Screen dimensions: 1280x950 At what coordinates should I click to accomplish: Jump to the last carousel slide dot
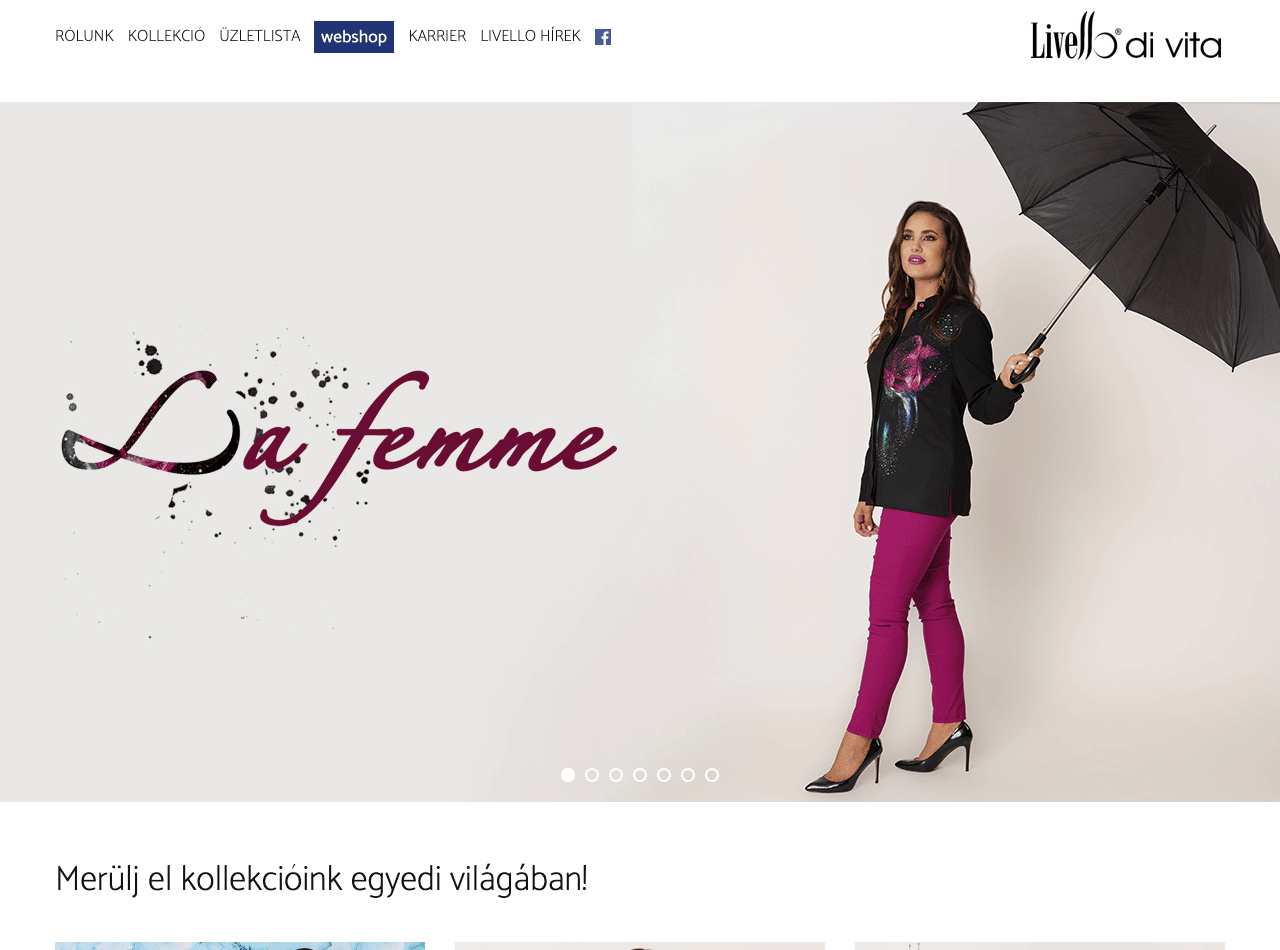(712, 775)
